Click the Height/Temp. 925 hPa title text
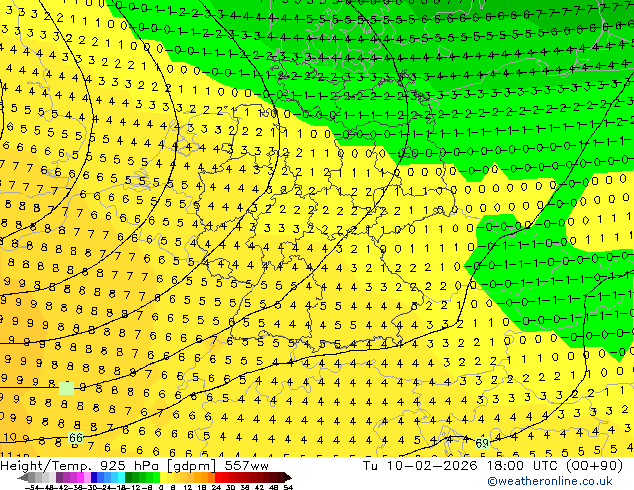This screenshot has height=490, width=634. [x=82, y=466]
